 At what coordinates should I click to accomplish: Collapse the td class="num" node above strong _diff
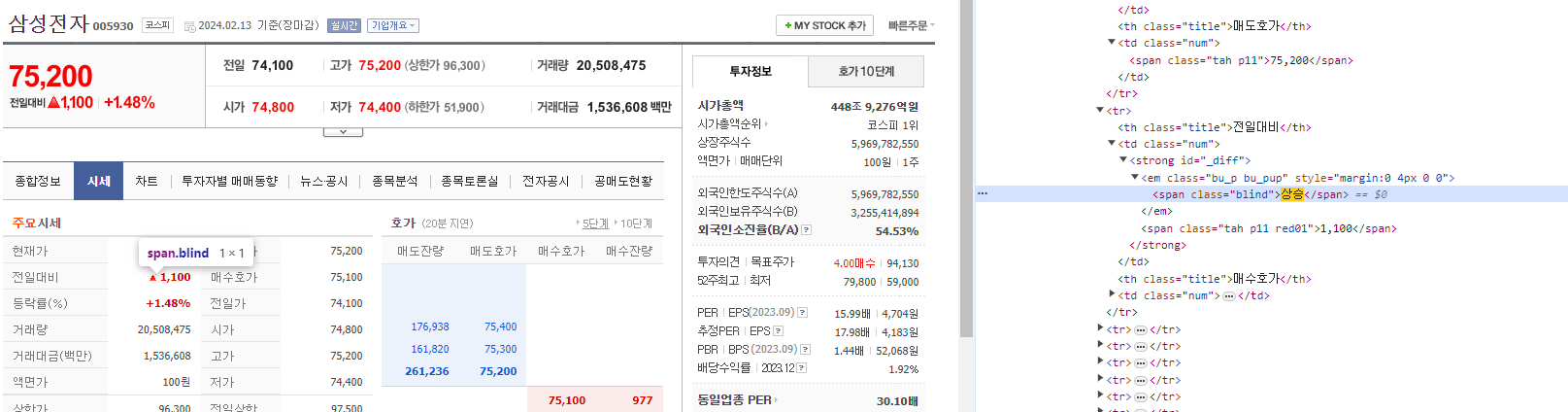coord(1112,144)
